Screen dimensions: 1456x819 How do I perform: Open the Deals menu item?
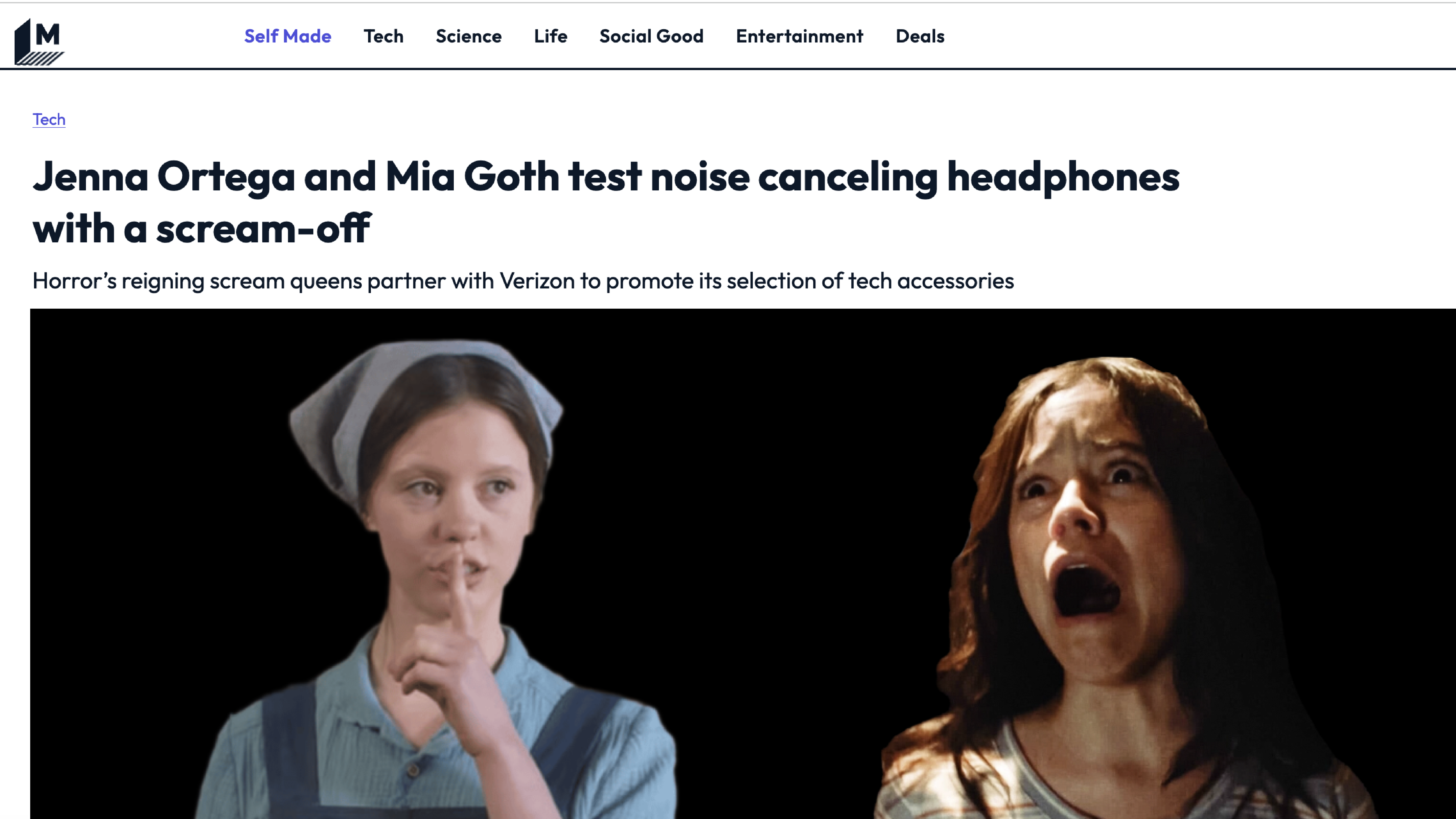coord(920,36)
